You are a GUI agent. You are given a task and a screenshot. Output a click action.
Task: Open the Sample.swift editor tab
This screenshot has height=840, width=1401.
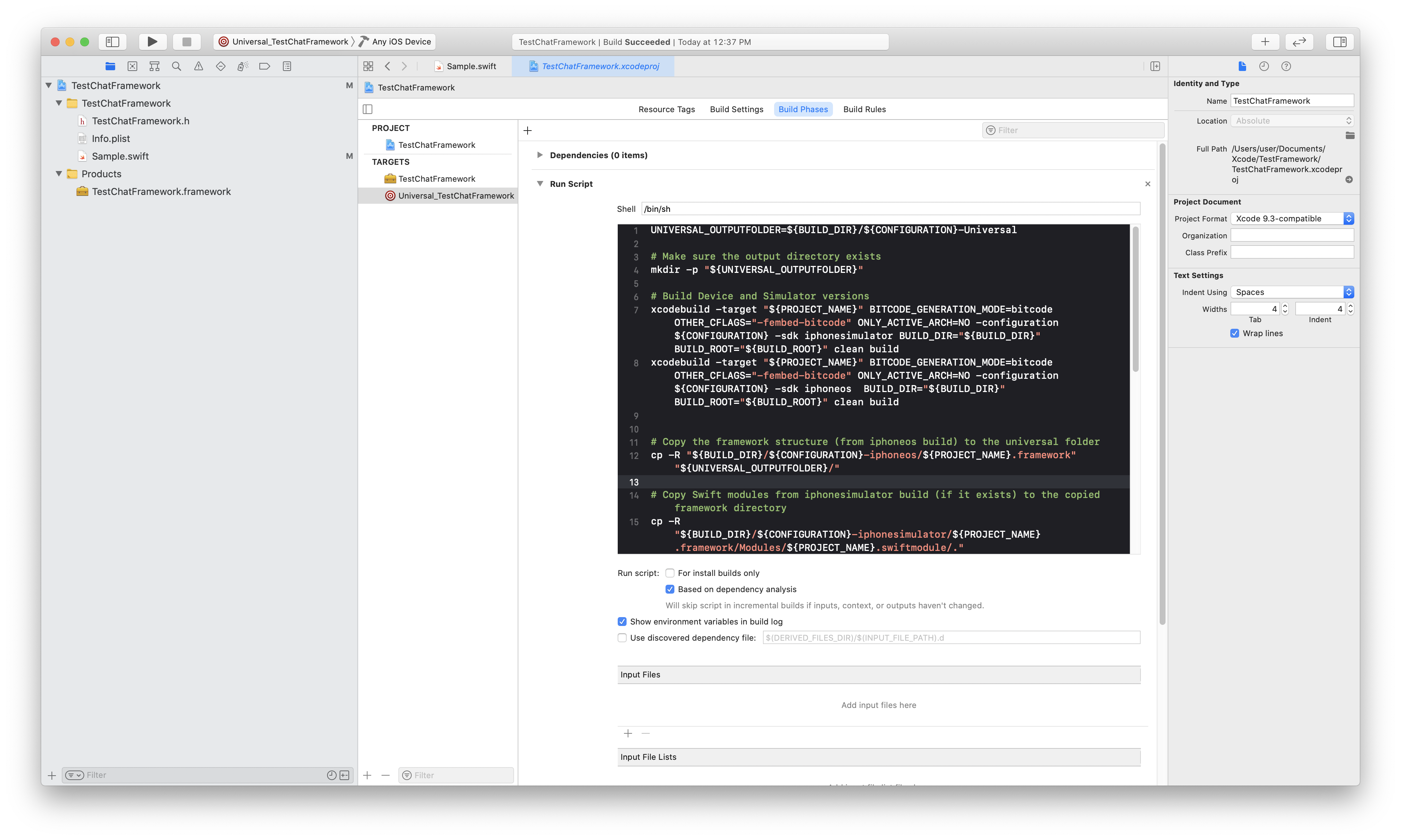coord(471,66)
